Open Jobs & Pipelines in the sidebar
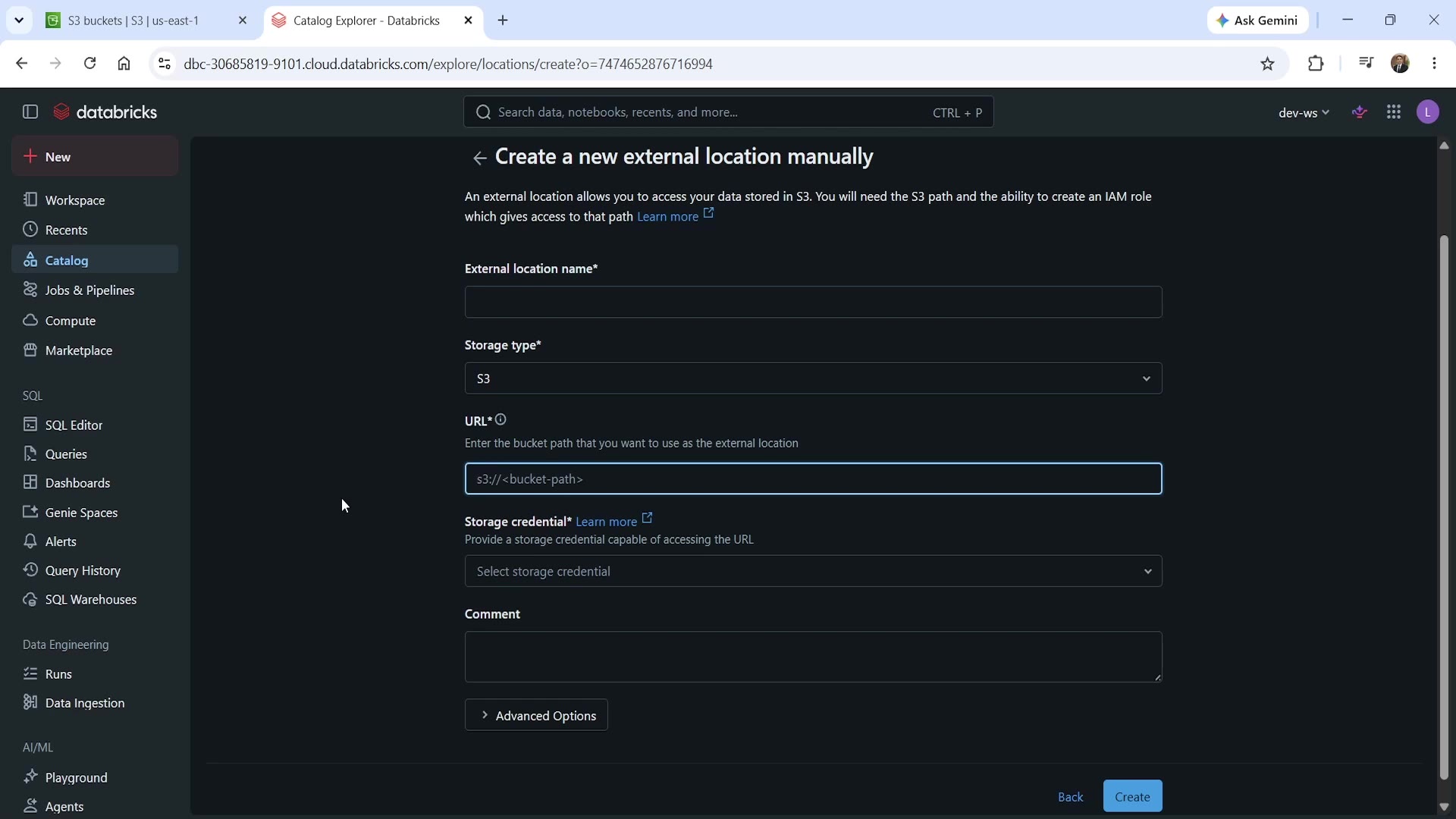The height and width of the screenshot is (819, 1456). (x=95, y=290)
